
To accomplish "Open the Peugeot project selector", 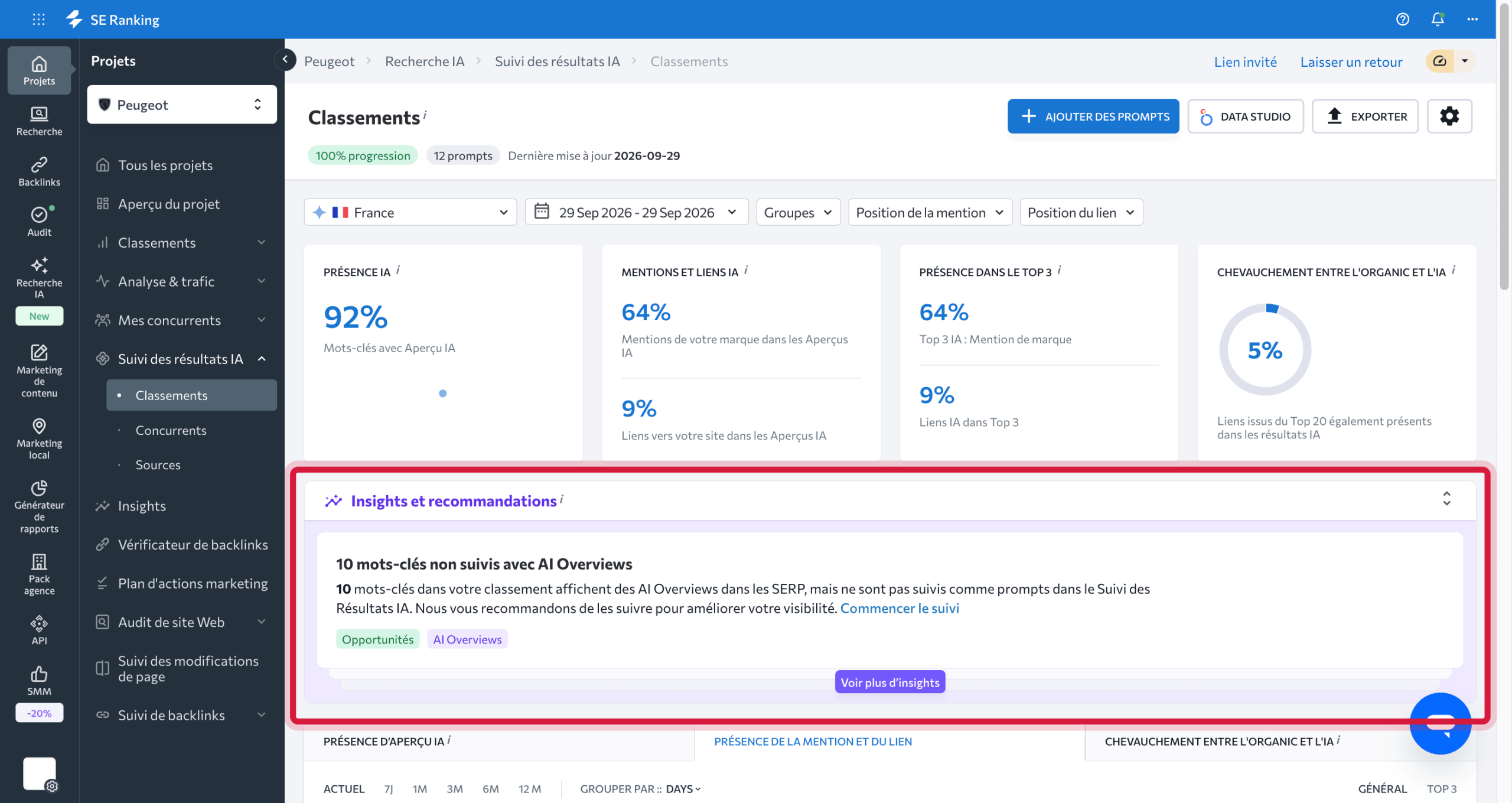I will coord(182,105).
